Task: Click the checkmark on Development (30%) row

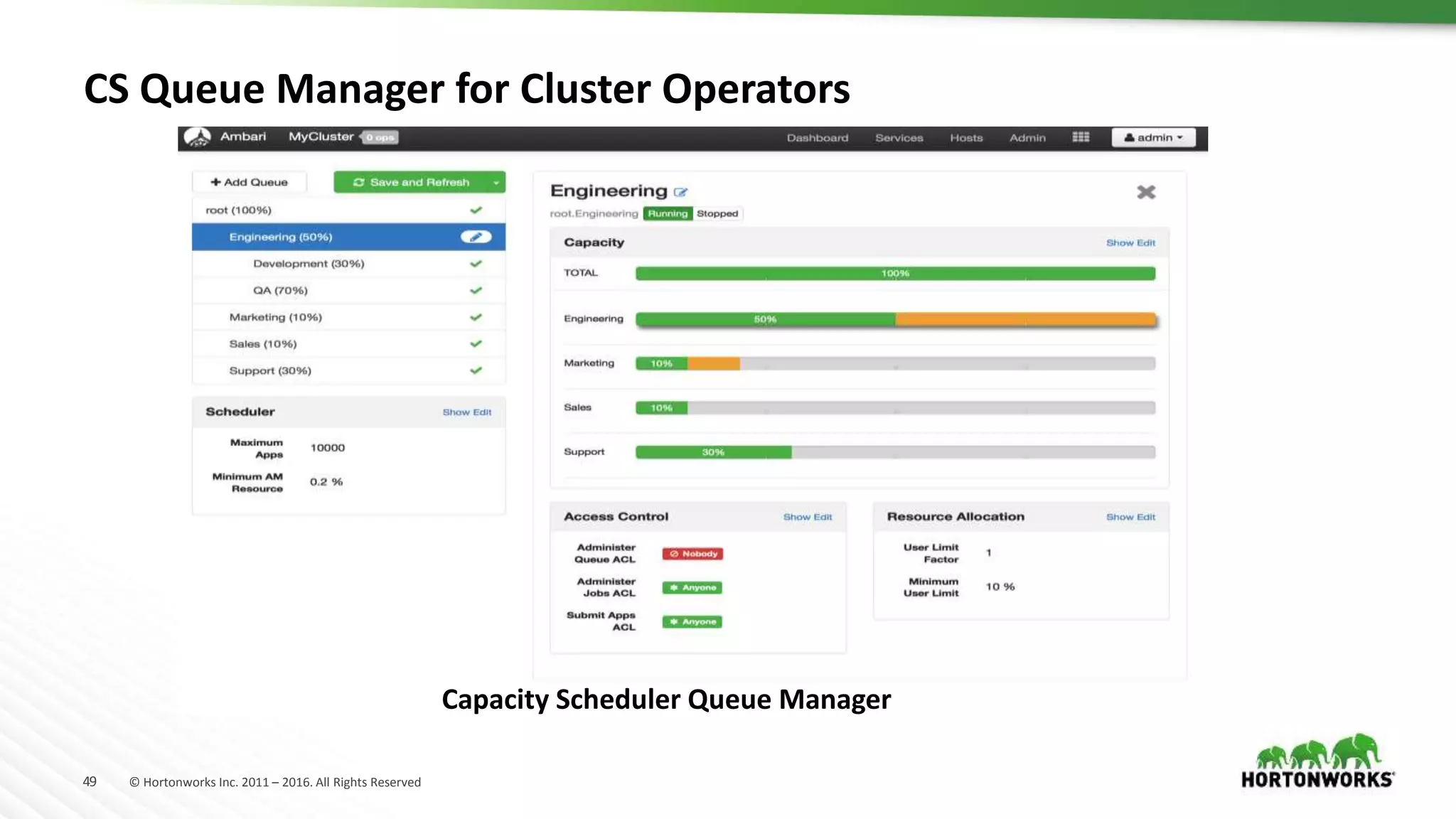Action: click(x=476, y=264)
